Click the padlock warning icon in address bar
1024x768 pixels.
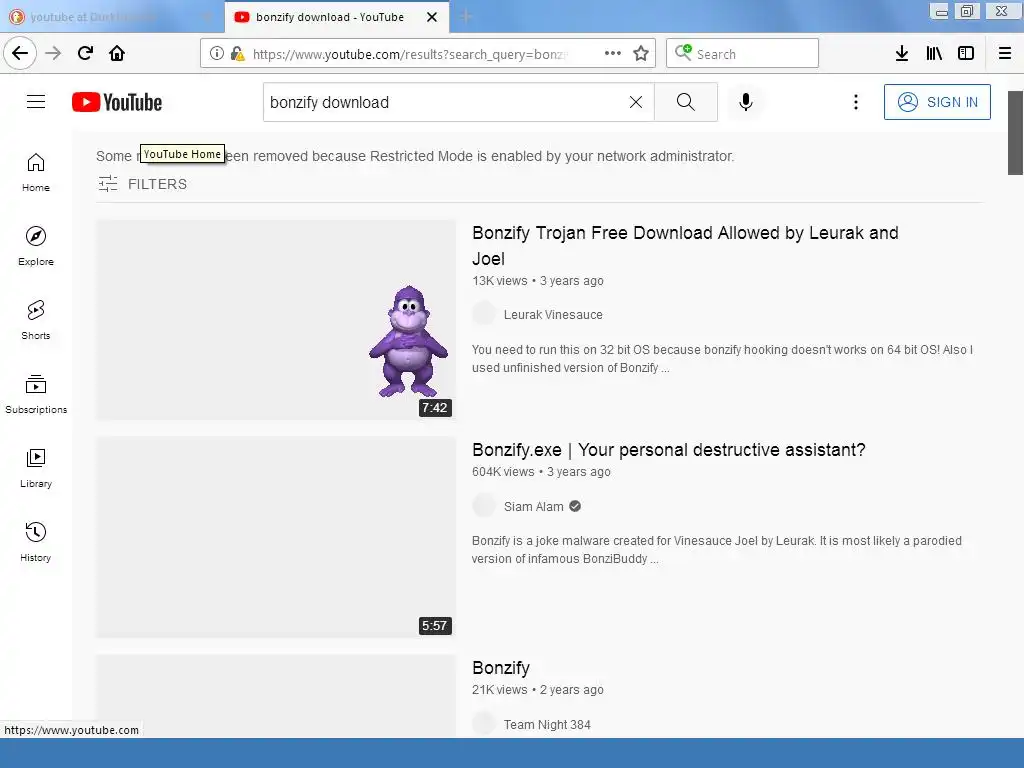pyautogui.click(x=237, y=54)
